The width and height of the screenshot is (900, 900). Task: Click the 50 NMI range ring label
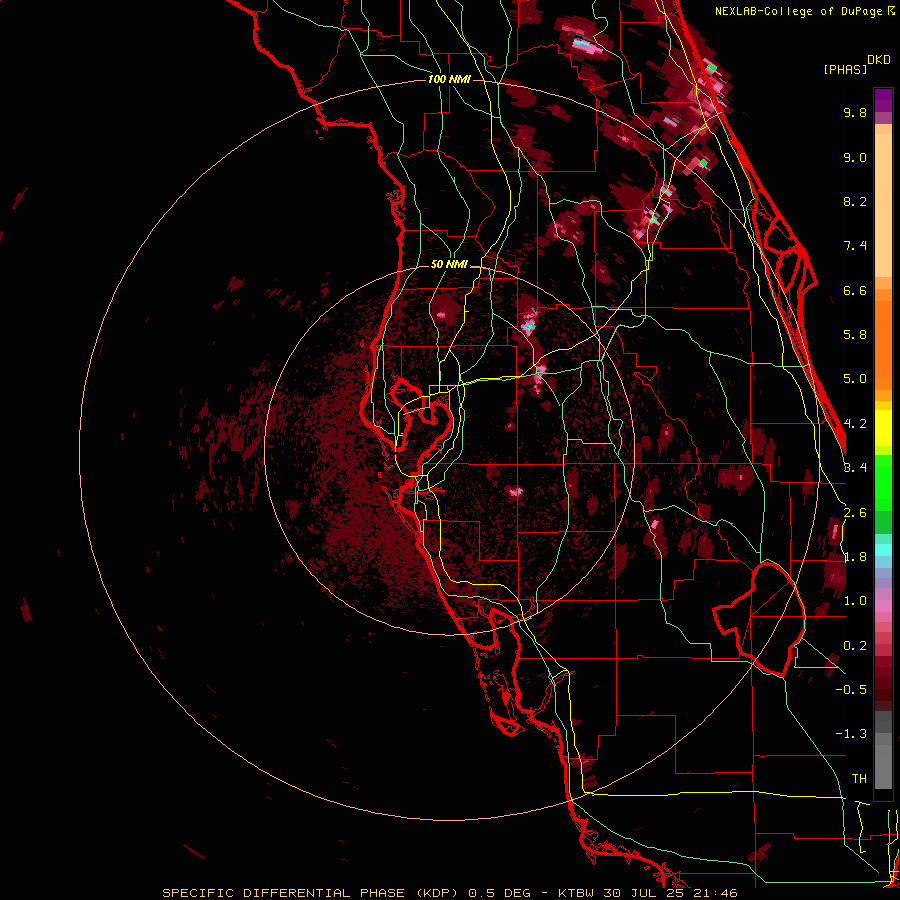pyautogui.click(x=449, y=265)
